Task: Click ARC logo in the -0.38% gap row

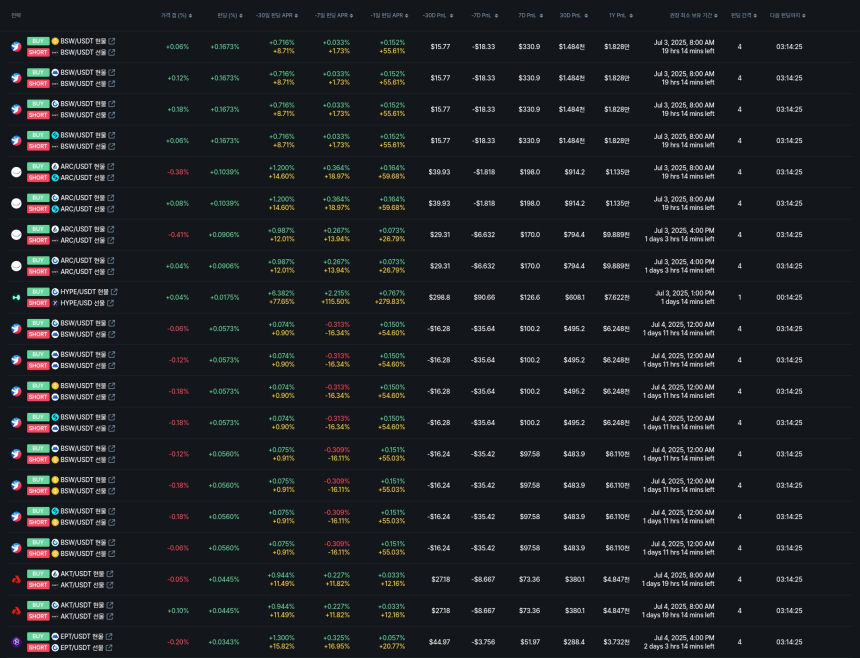Action: pos(16,172)
